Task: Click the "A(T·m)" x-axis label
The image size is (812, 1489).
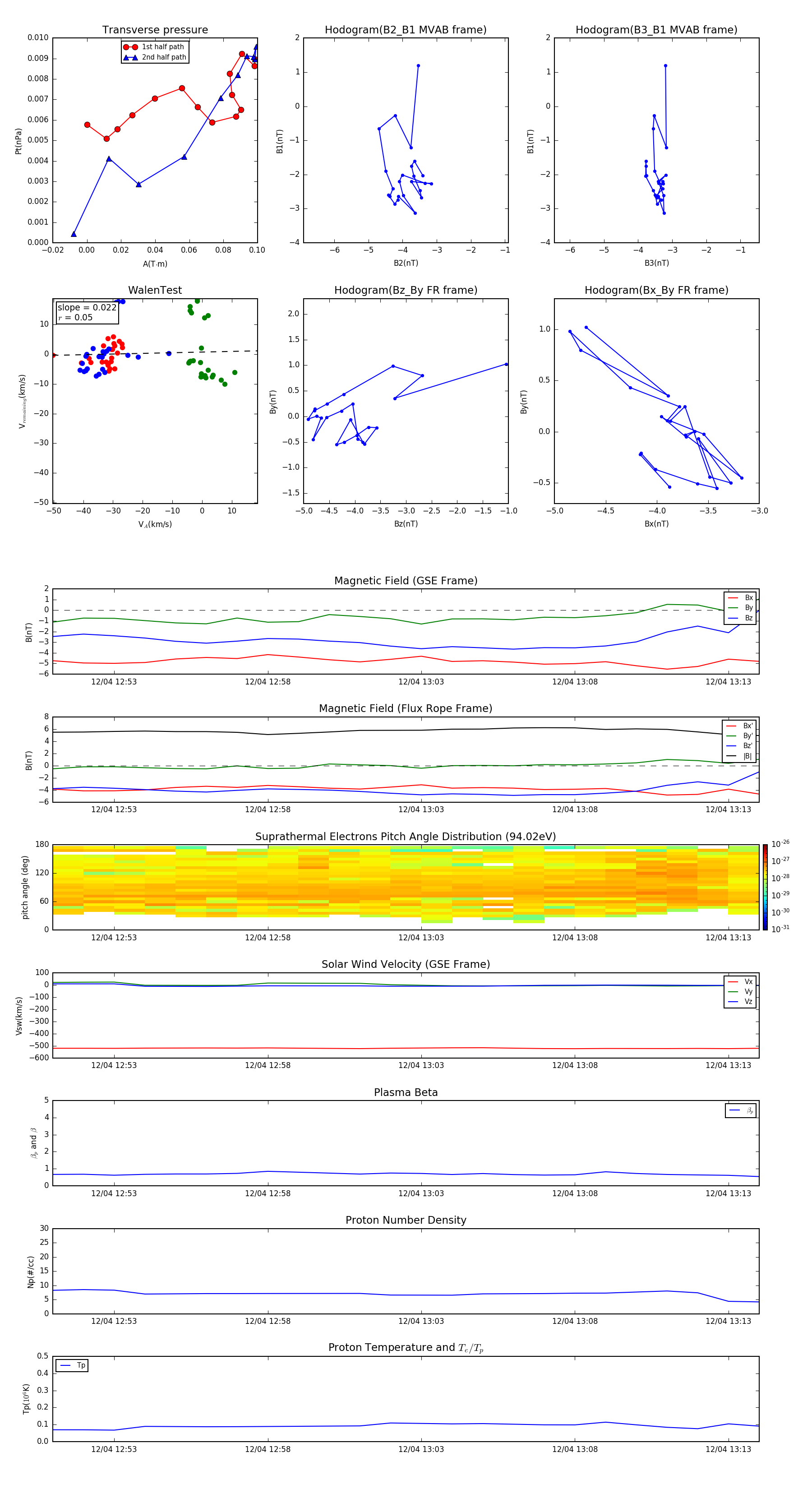Action: [x=155, y=264]
